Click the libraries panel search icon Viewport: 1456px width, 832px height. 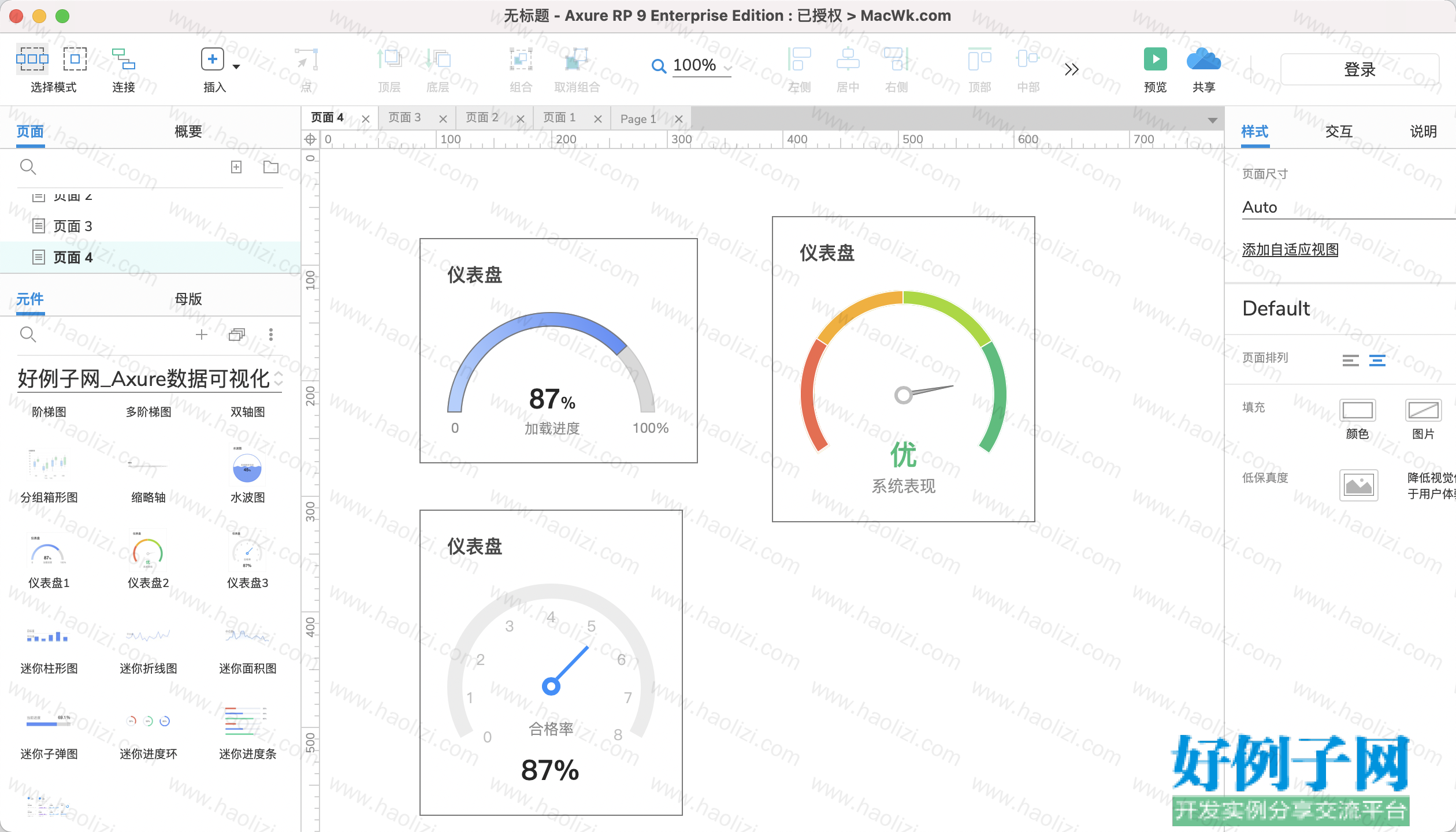coord(28,335)
